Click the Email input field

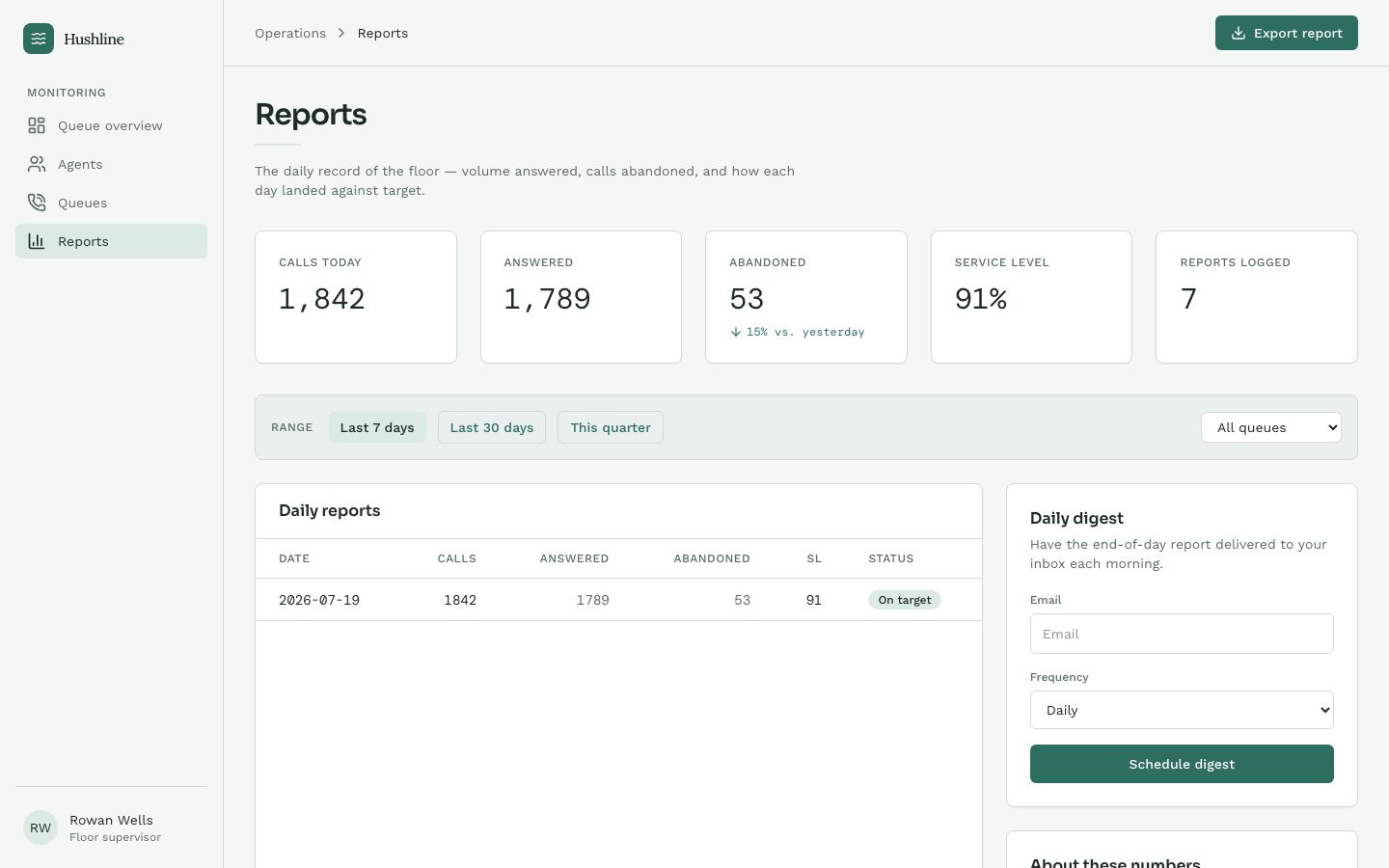pos(1182,634)
